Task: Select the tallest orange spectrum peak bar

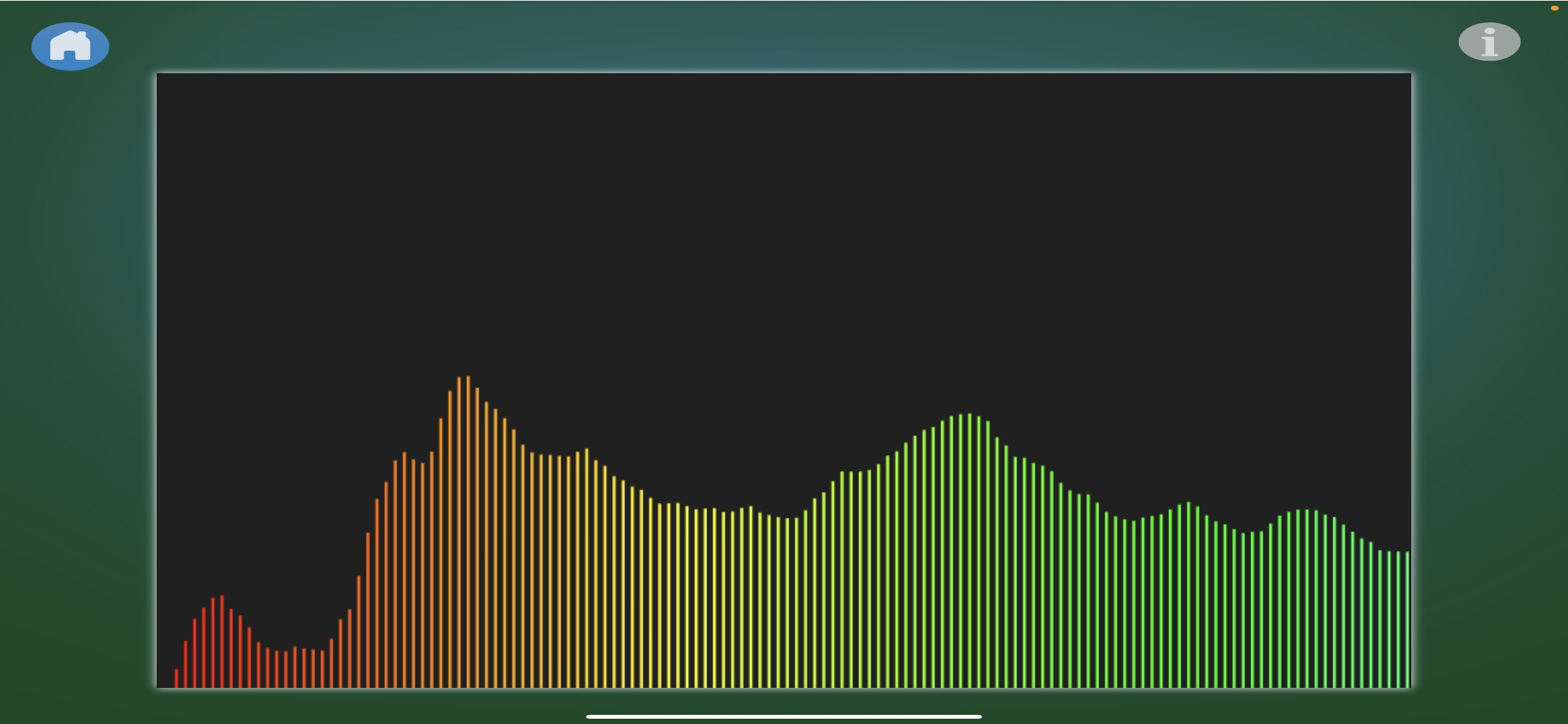Action: pos(467,532)
